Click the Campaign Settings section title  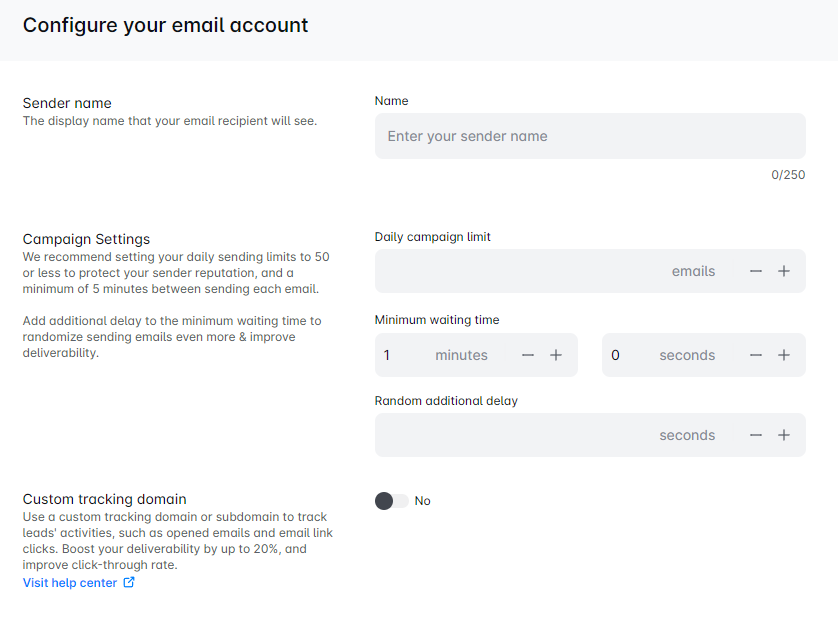[86, 239]
